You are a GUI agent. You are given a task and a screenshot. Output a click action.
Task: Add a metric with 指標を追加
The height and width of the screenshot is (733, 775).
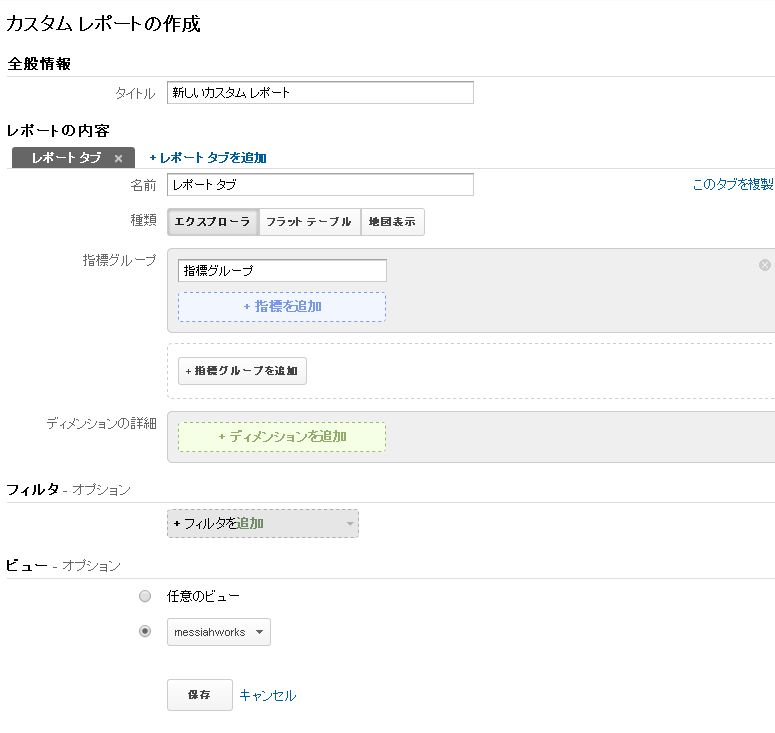282,306
